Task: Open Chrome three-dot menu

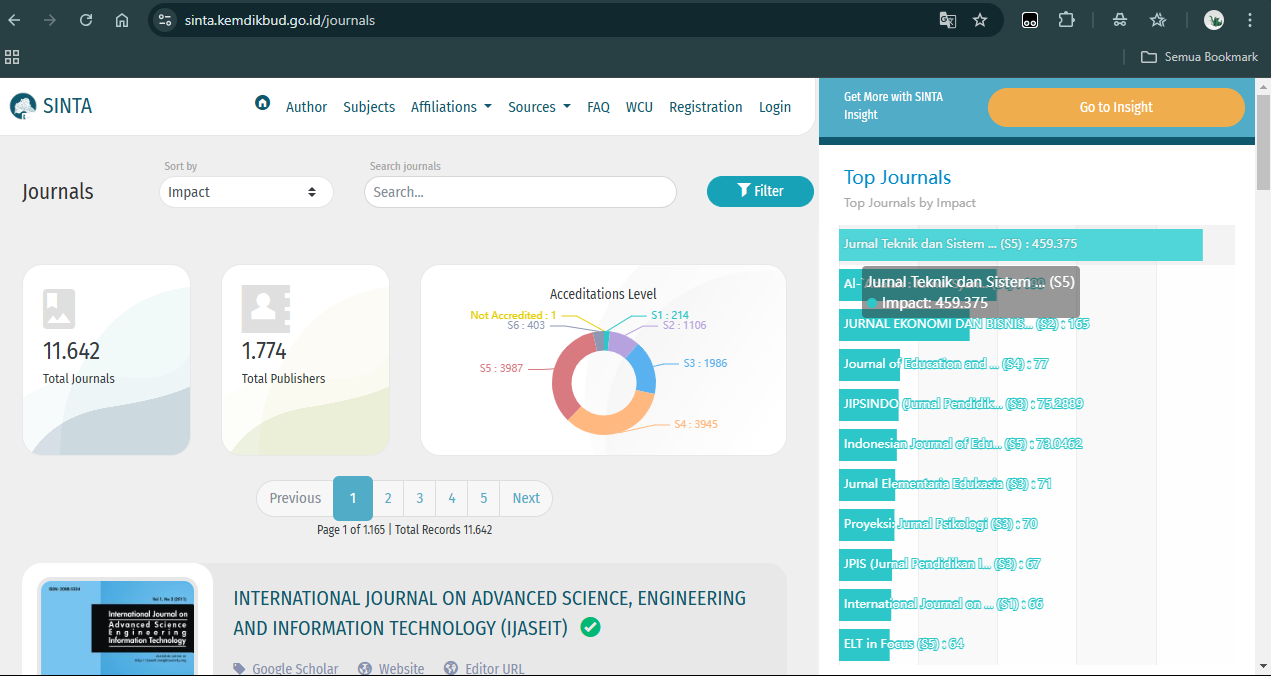Action: (1250, 20)
